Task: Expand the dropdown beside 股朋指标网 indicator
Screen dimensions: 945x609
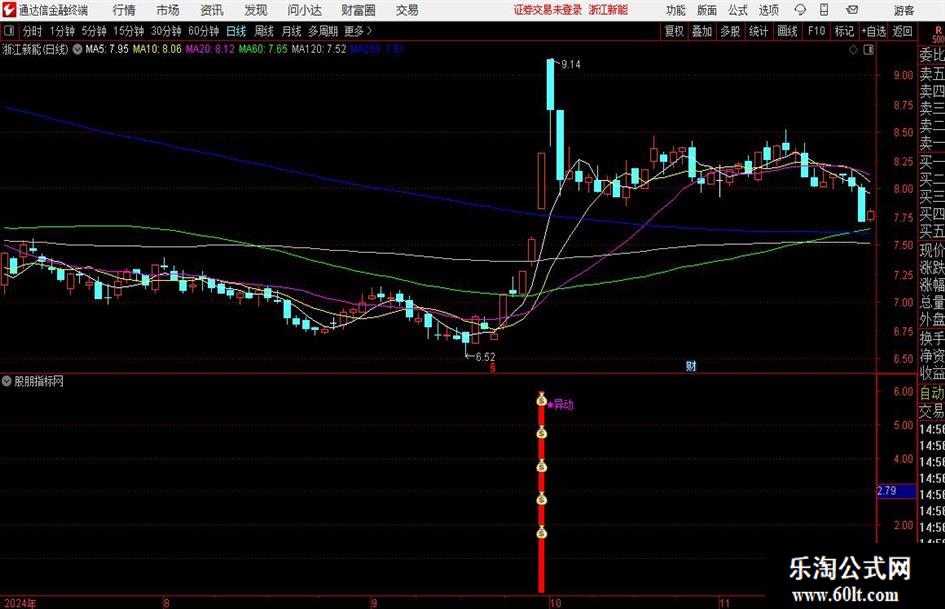Action: click(7, 381)
